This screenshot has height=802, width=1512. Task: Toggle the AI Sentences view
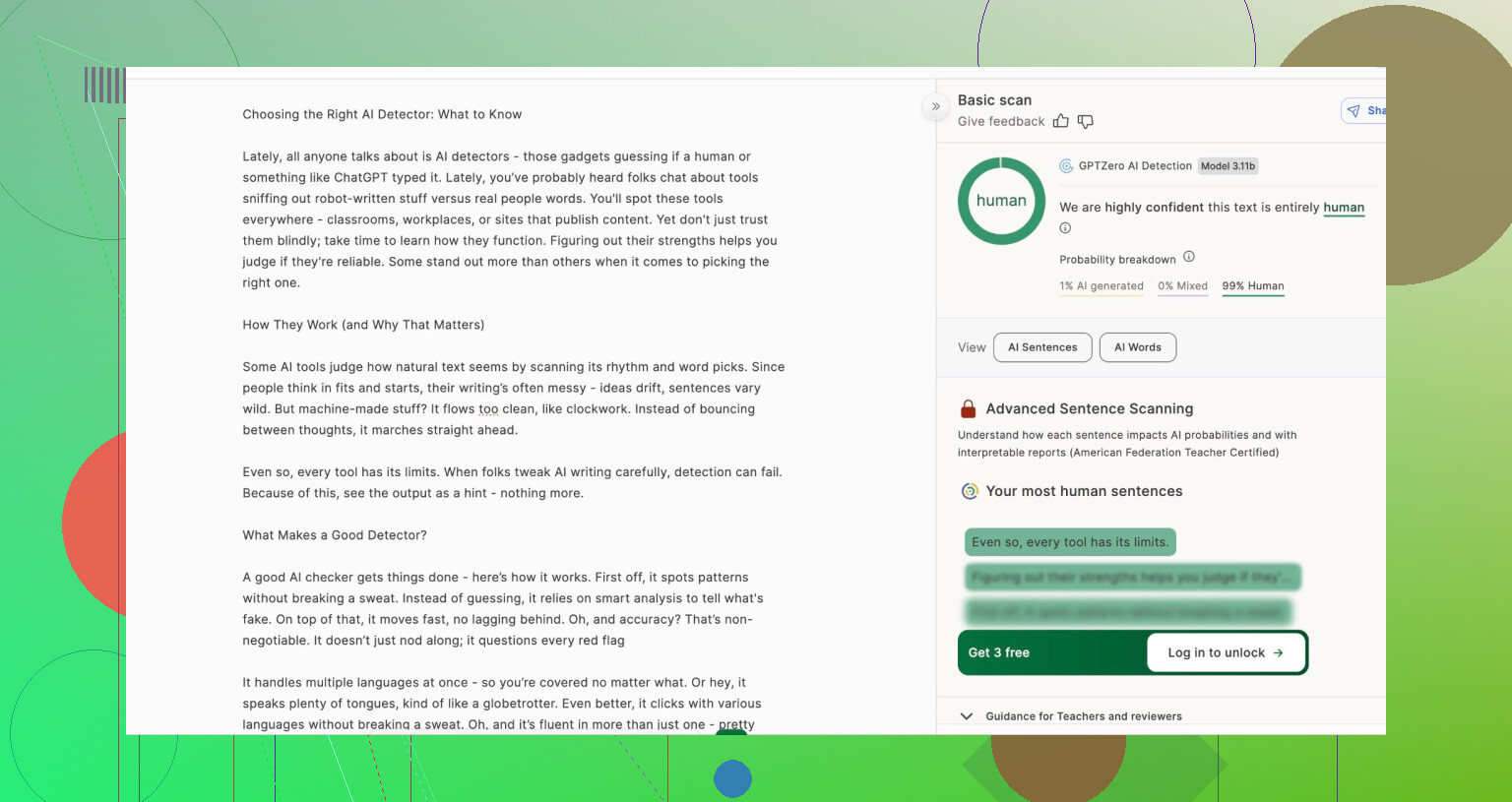pyautogui.click(x=1042, y=347)
